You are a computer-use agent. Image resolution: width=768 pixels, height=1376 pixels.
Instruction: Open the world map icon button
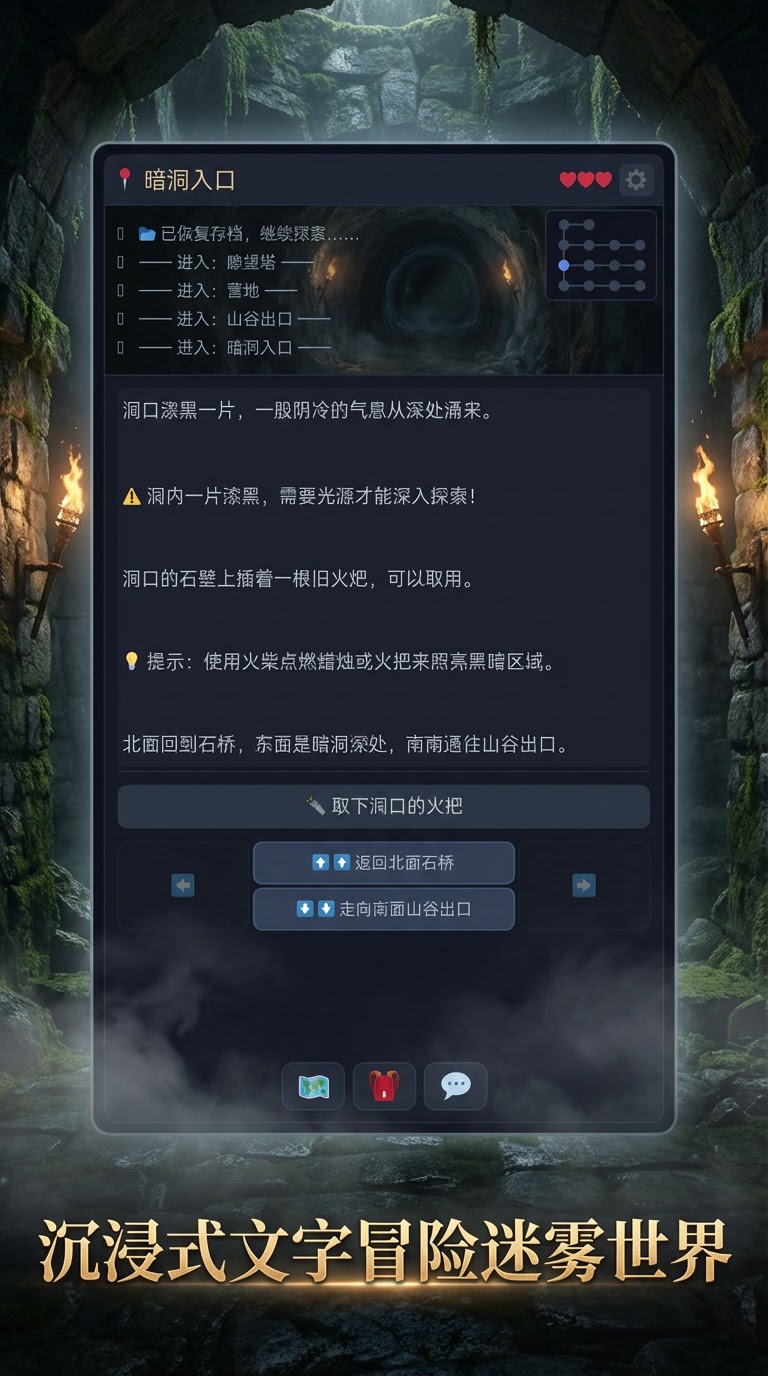pos(313,1086)
